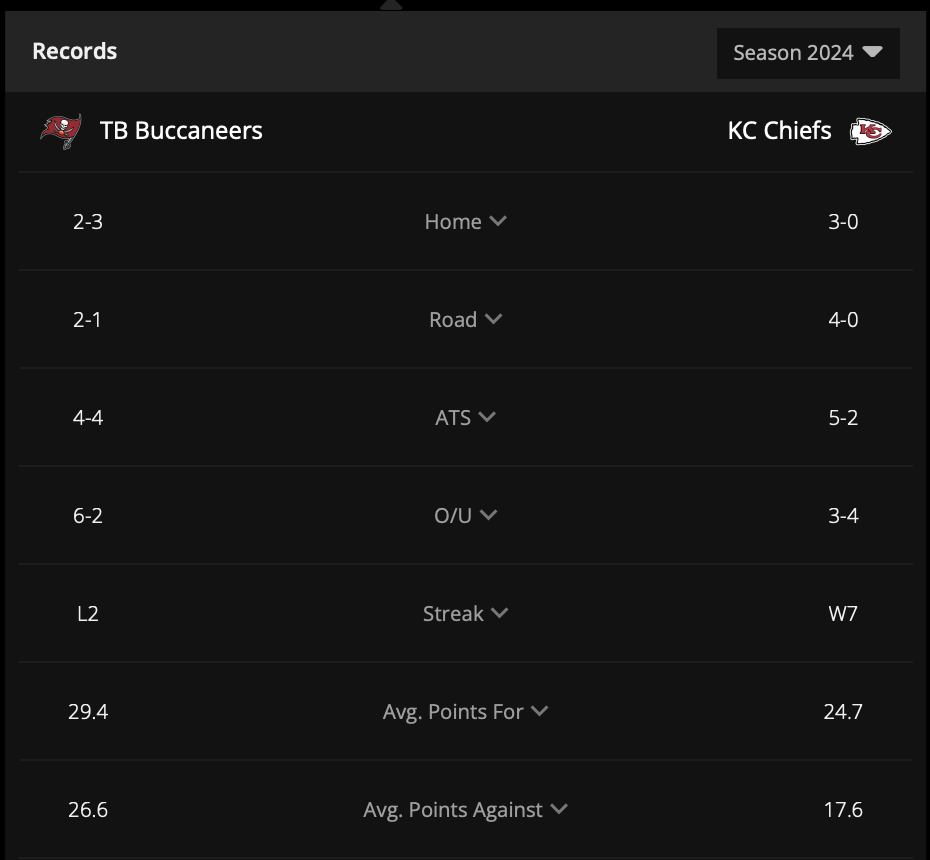Open the Season 2024 dropdown
Screen dimensions: 930x860
tap(808, 53)
